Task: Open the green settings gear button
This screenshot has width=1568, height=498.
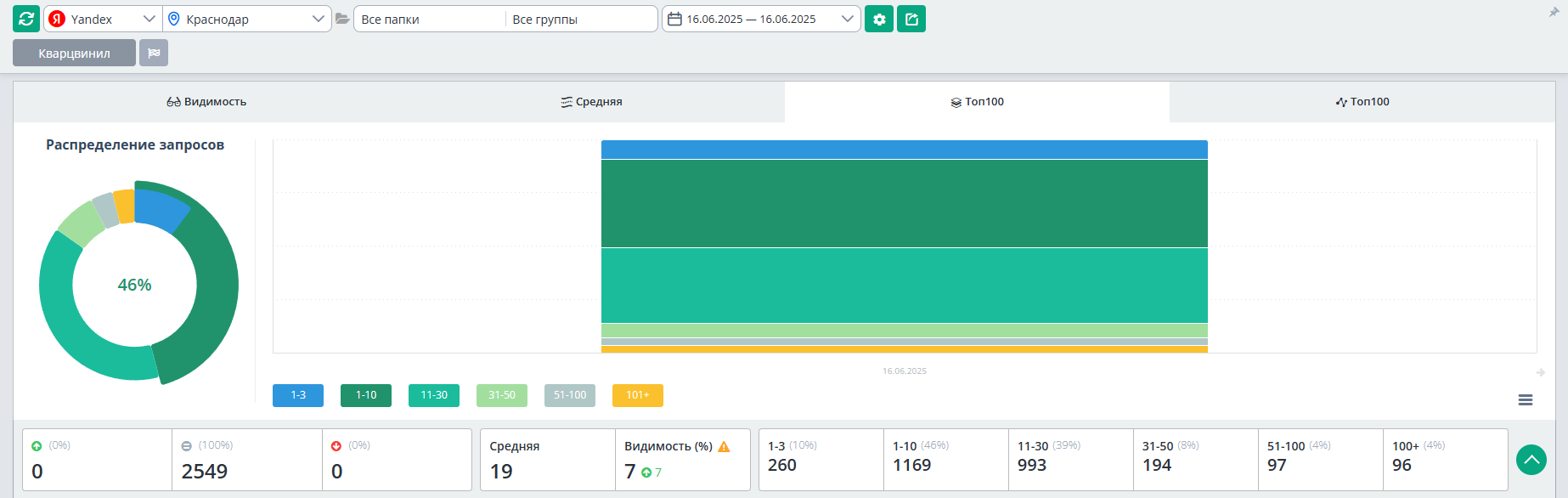Action: tap(879, 19)
